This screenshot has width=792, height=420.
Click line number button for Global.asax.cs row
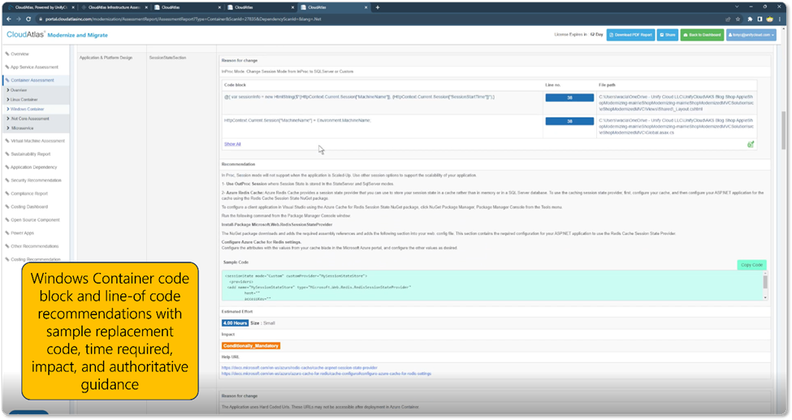point(569,121)
